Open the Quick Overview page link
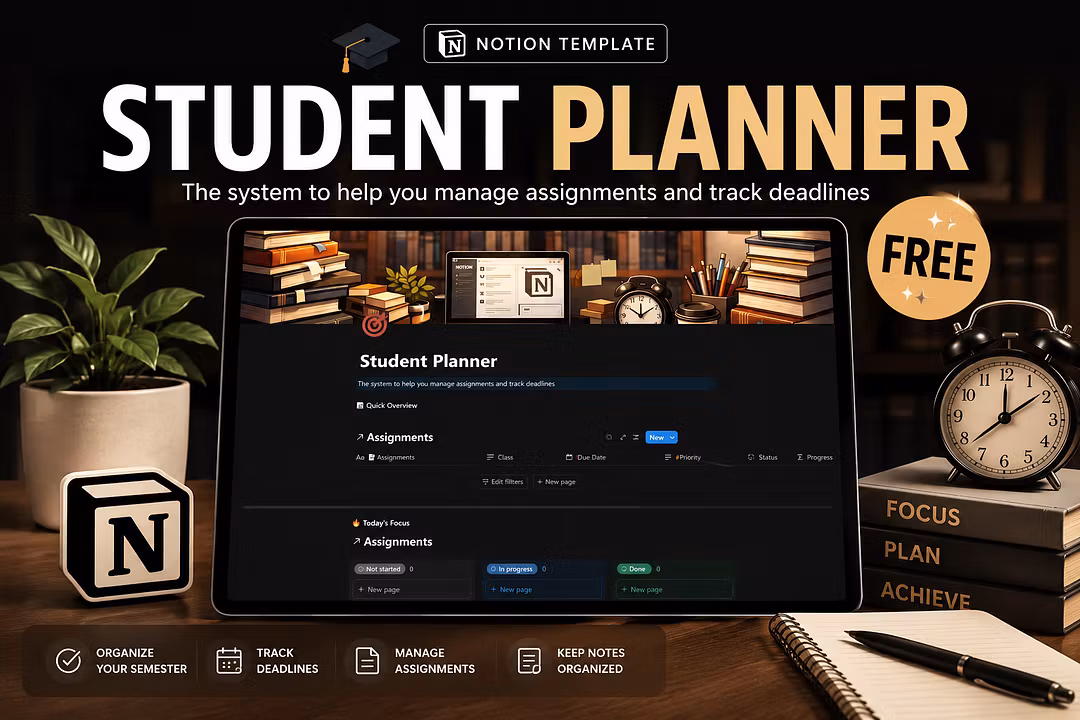1080x720 pixels. pyautogui.click(x=386, y=405)
